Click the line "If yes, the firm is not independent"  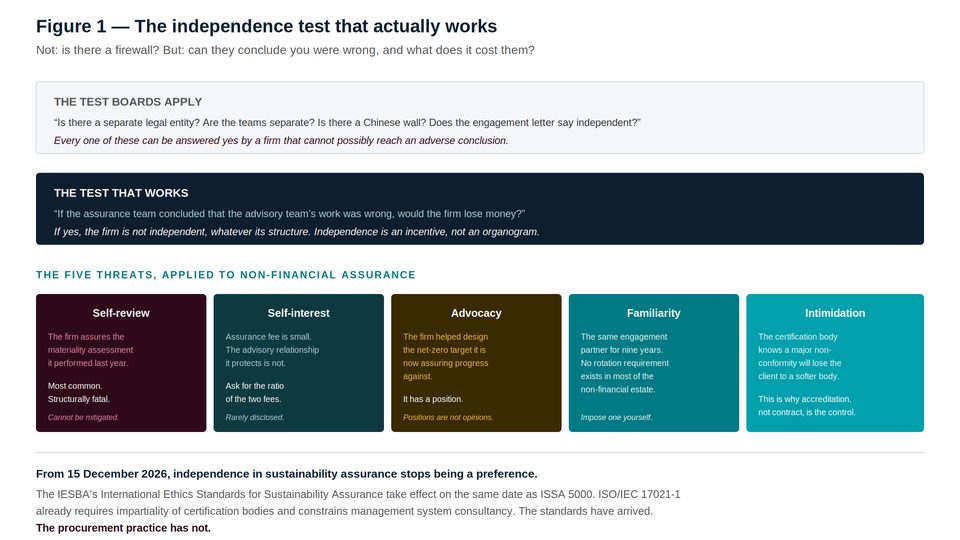(x=296, y=231)
